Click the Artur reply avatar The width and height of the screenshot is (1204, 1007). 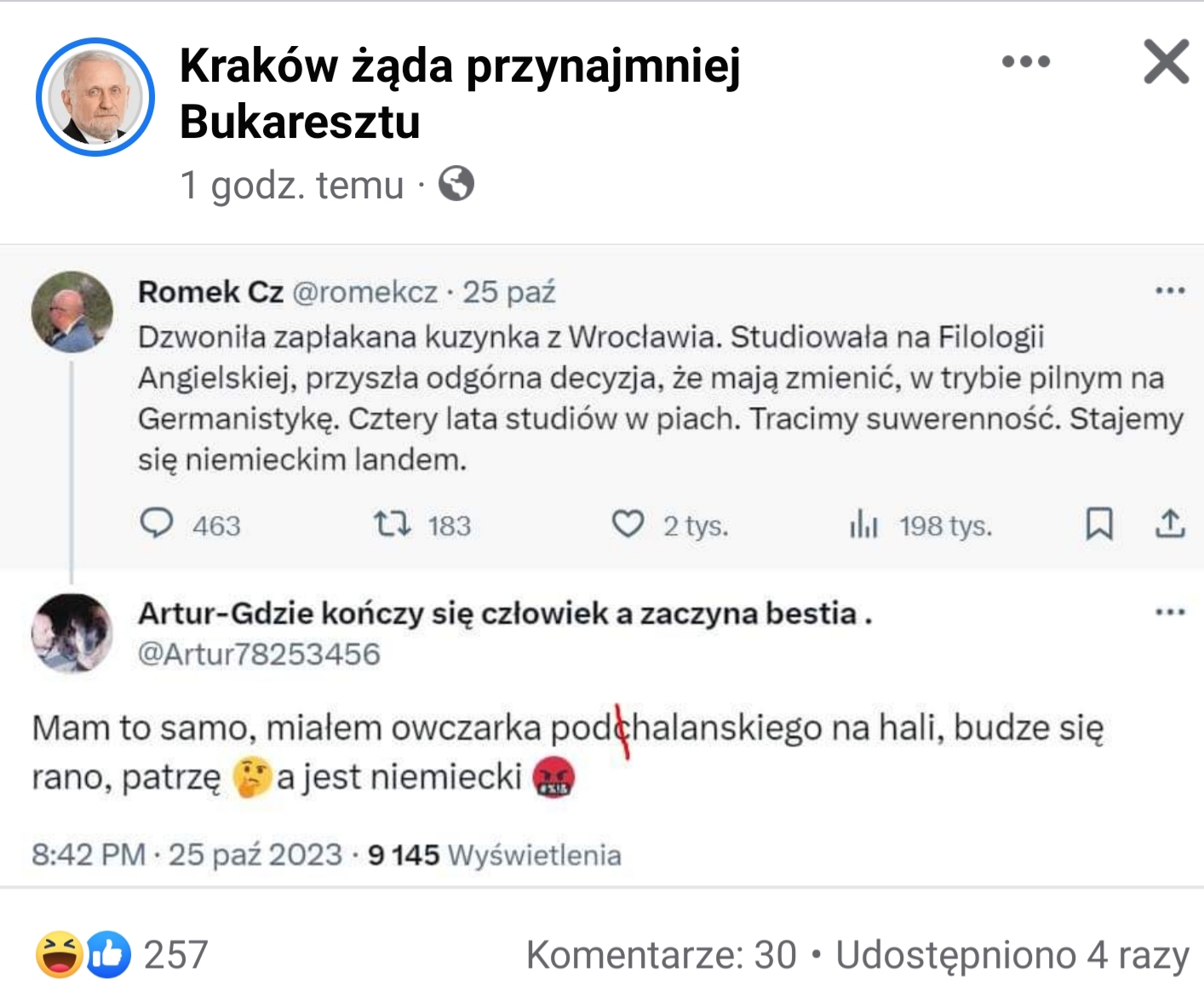tap(72, 633)
